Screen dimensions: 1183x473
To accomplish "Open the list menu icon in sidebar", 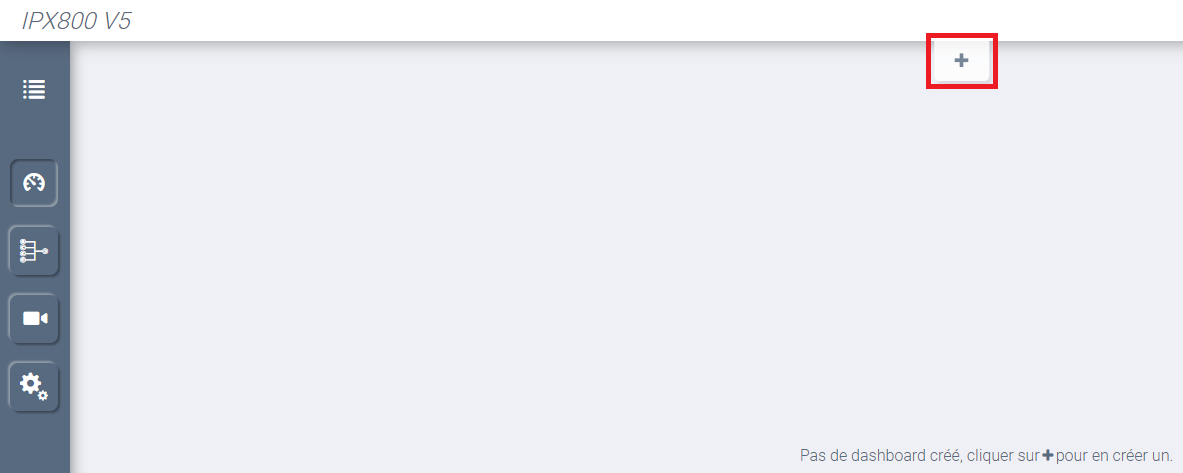I will point(34,90).
